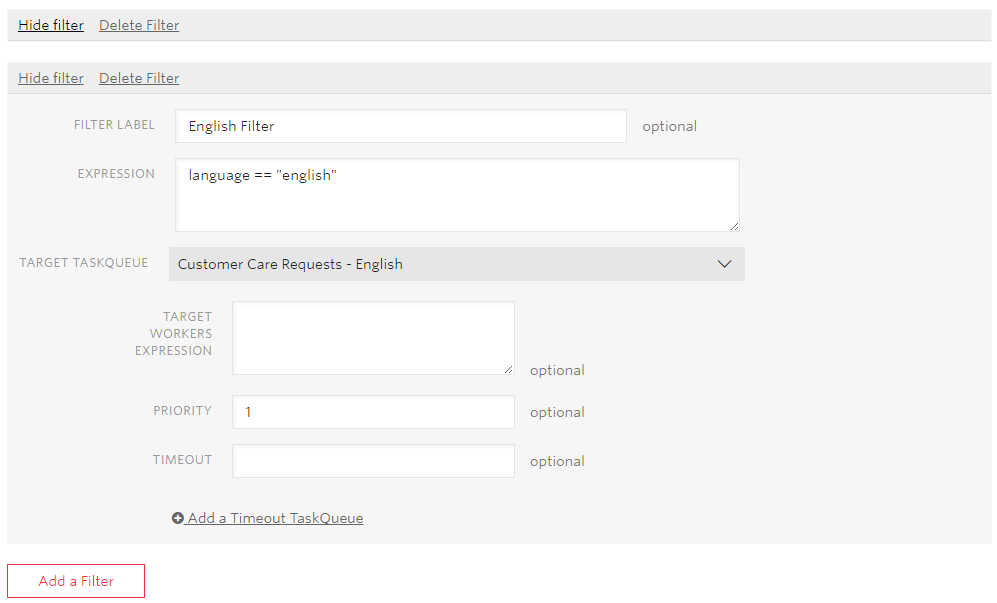Click the Target Workers textarea resize handle

point(509,370)
